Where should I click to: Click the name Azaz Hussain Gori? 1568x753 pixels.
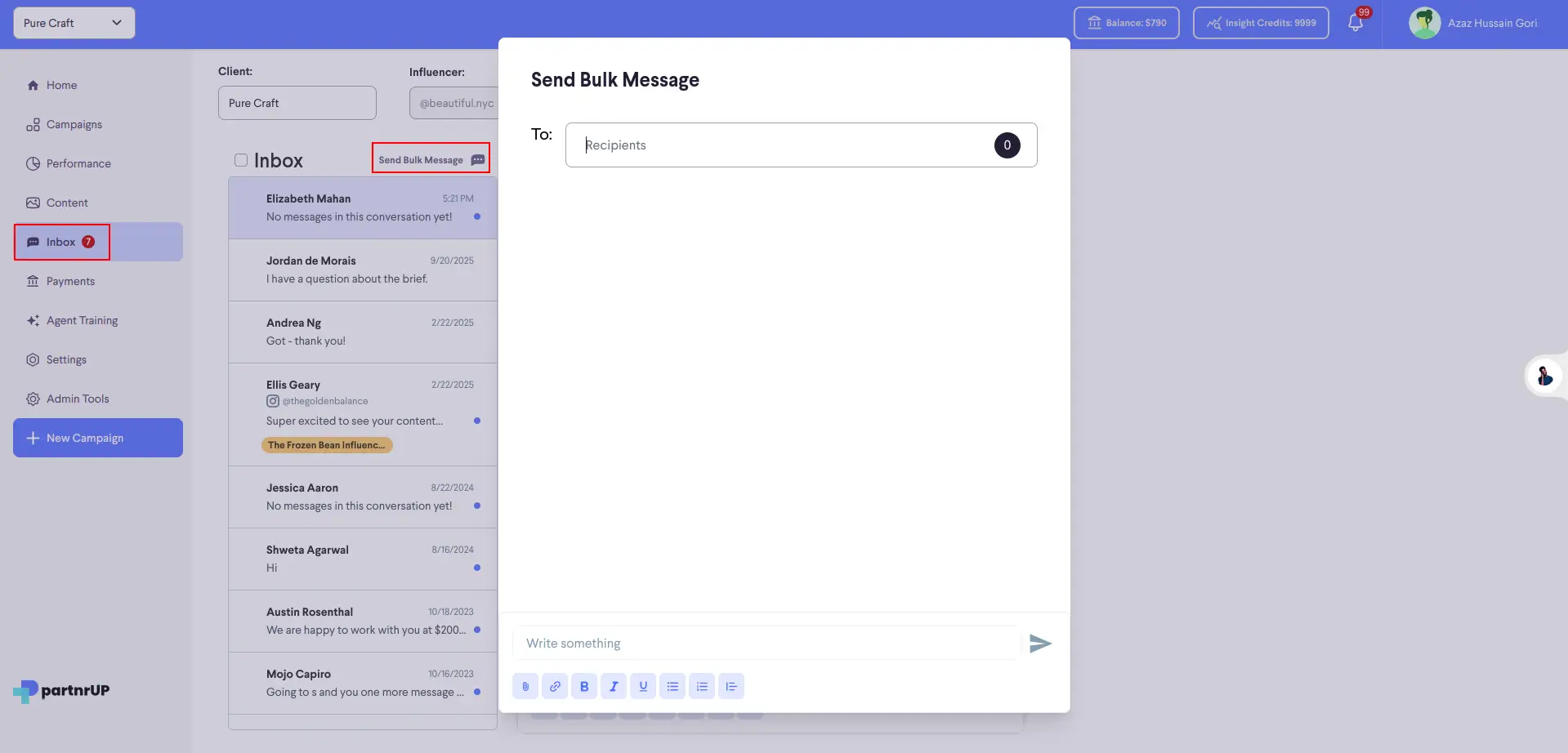[1492, 23]
